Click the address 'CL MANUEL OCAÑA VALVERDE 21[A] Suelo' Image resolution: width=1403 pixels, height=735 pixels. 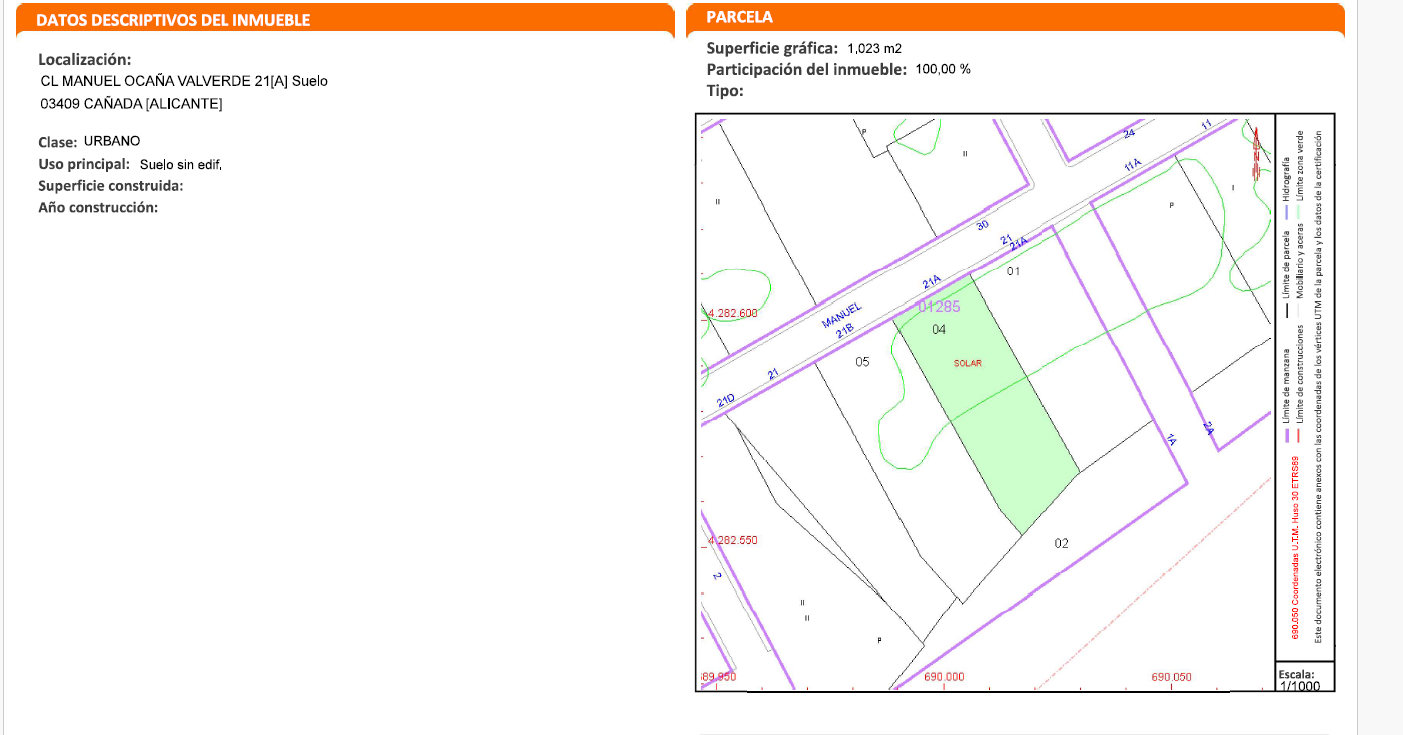tap(184, 81)
